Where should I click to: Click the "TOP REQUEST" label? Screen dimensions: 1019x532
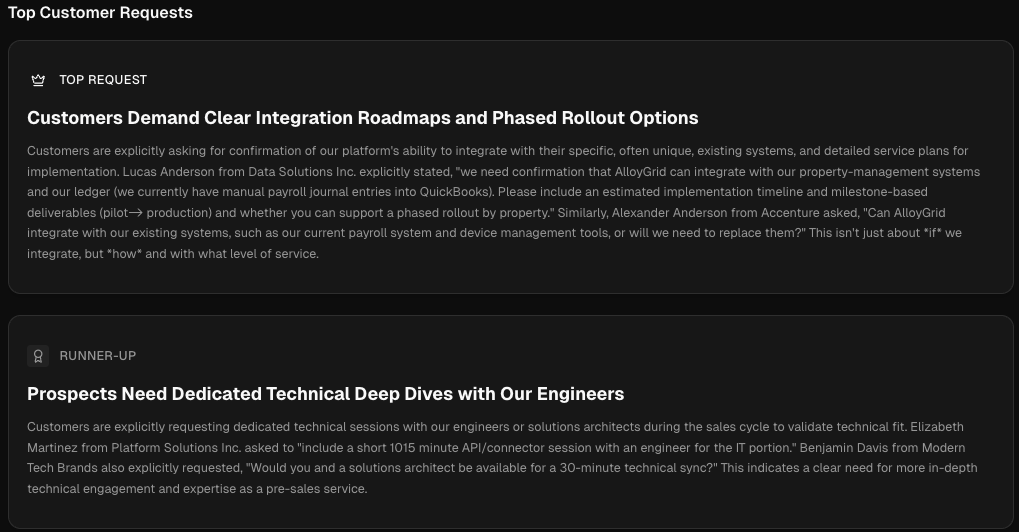pos(103,80)
